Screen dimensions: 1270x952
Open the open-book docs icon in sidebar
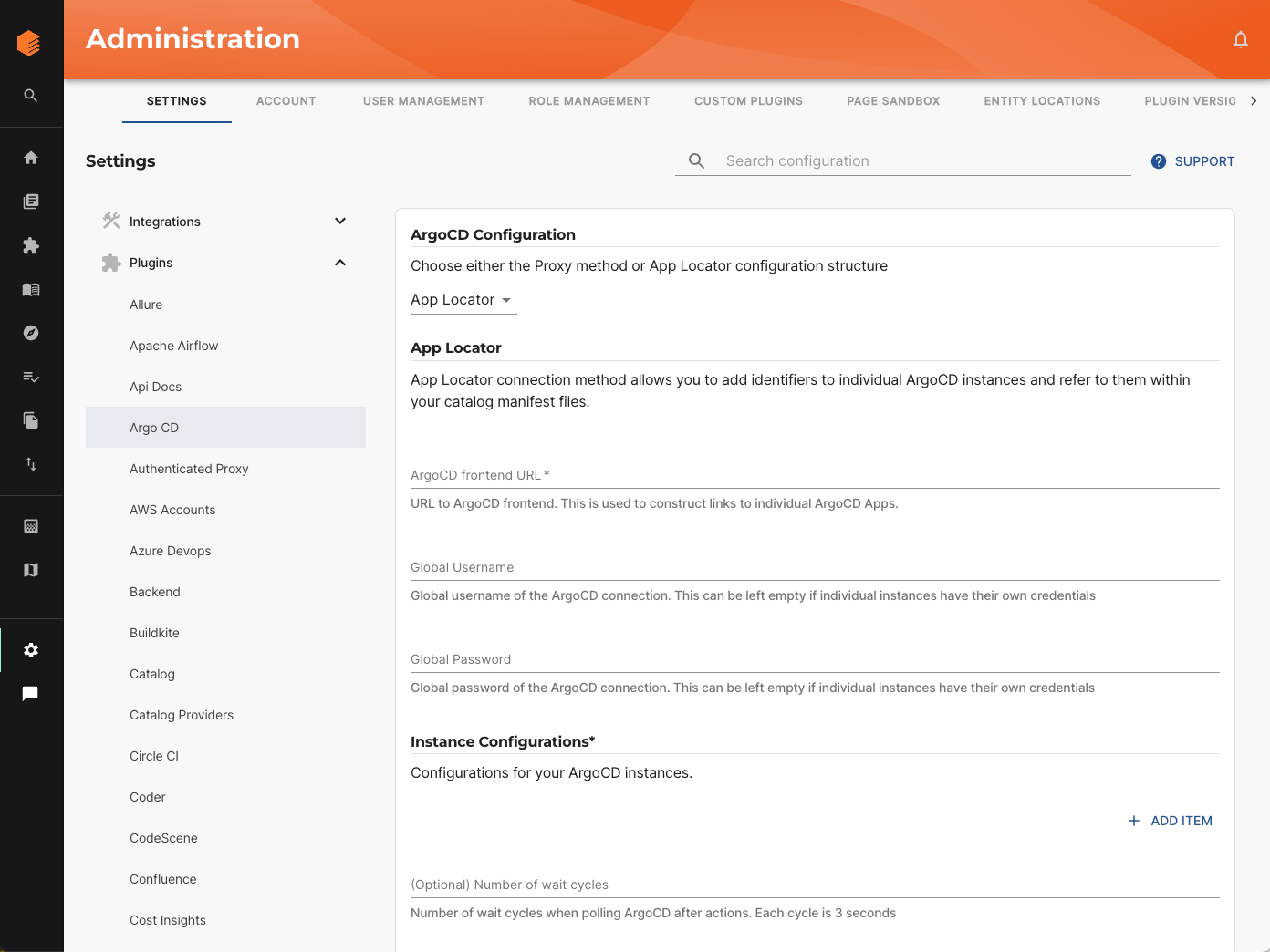point(31,289)
